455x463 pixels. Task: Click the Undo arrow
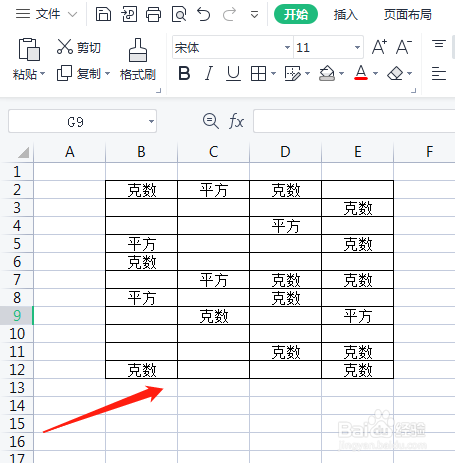pyautogui.click(x=204, y=14)
